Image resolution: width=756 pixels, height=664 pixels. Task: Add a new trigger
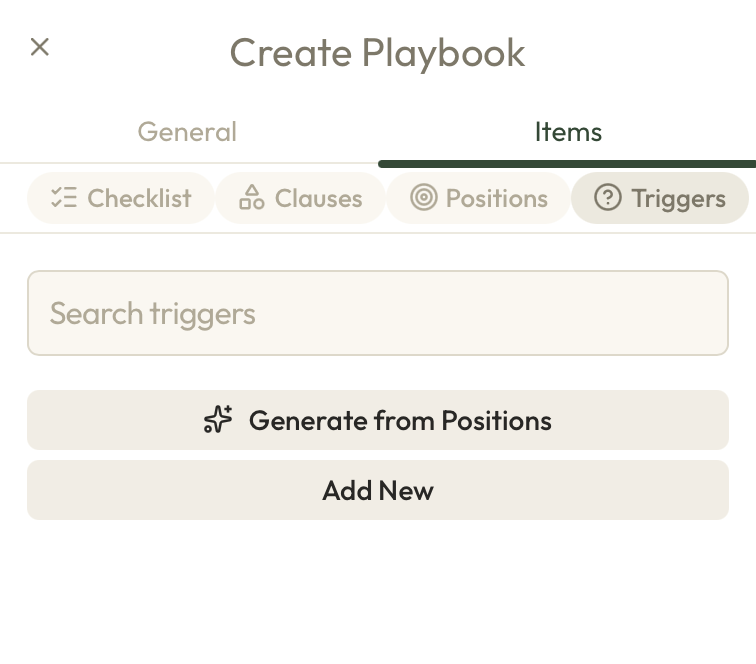(x=378, y=490)
